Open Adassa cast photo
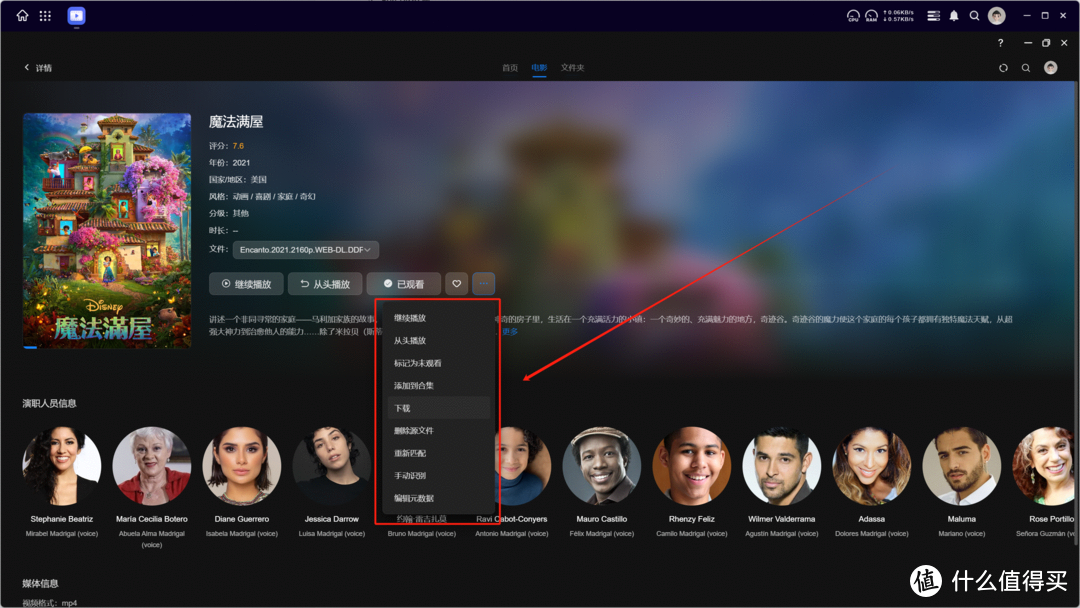 tap(872, 466)
